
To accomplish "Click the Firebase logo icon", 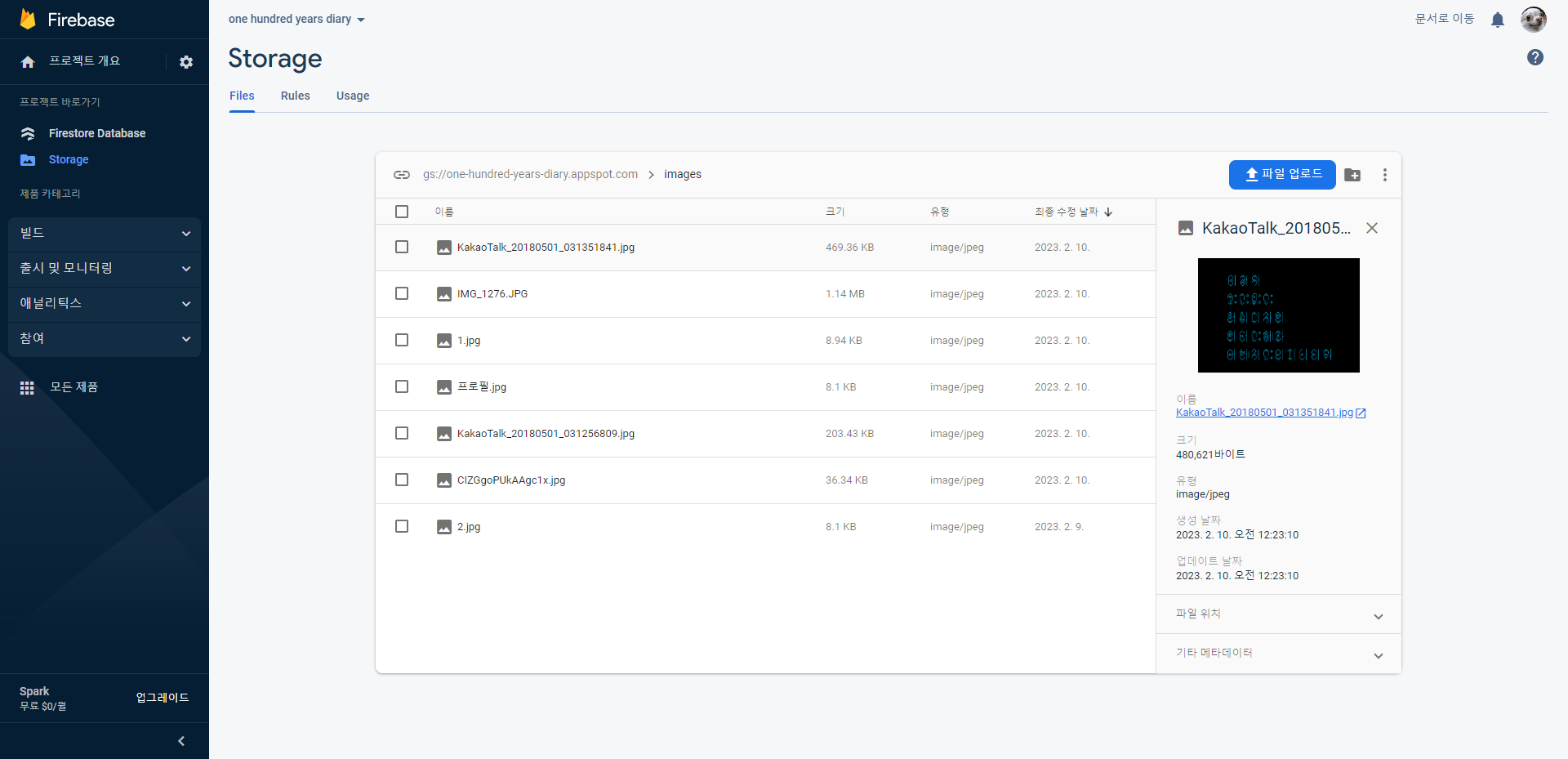I will tap(28, 19).
